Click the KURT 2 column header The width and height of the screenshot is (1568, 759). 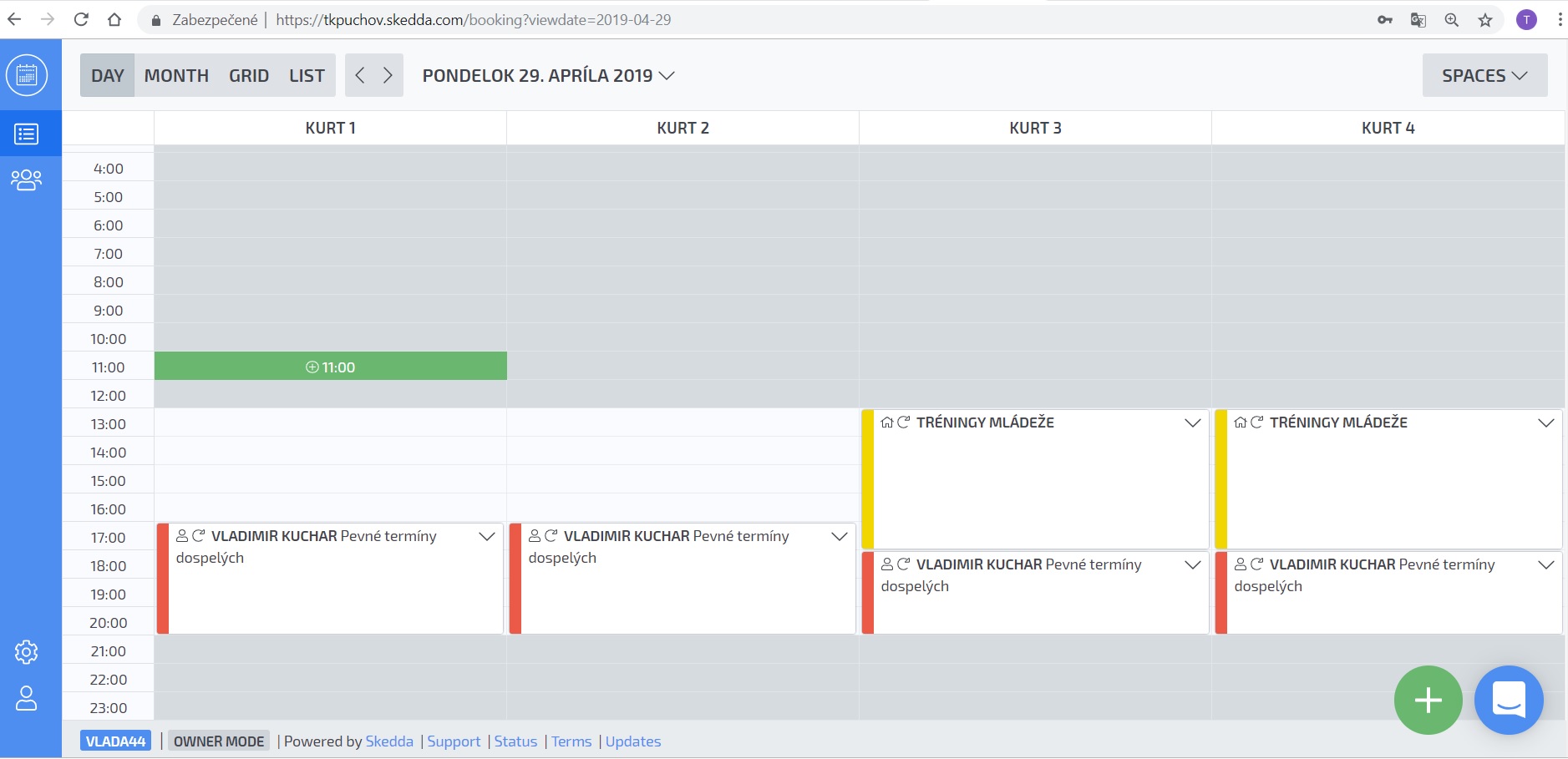683,128
